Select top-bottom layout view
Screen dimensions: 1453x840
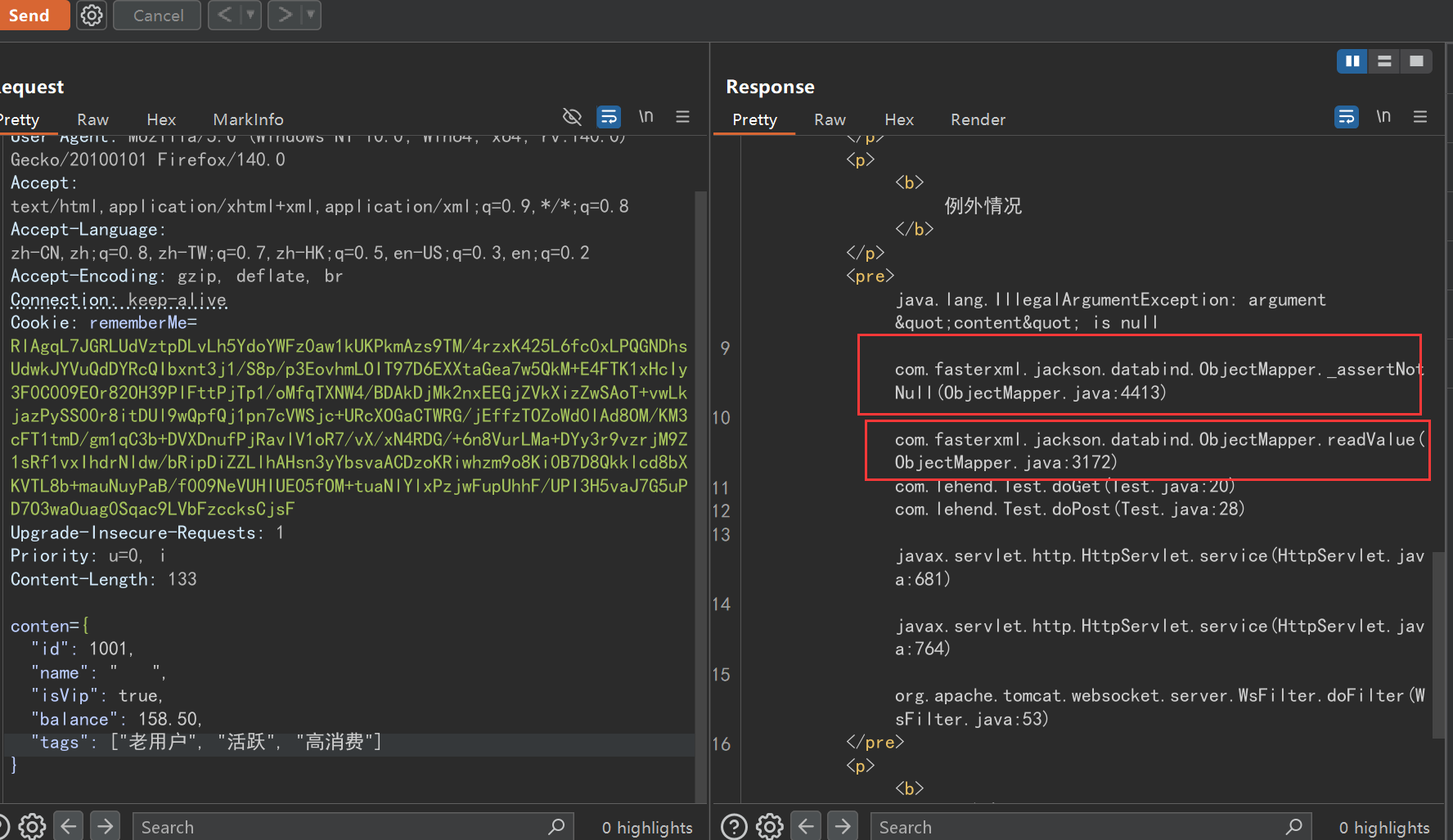[x=1384, y=61]
